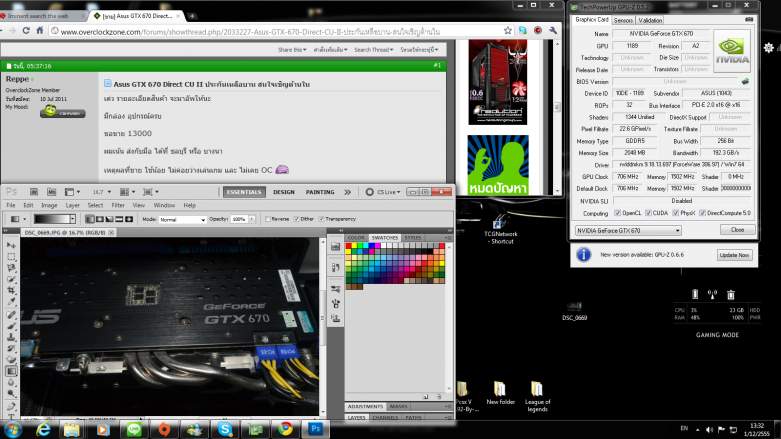Open League of legends desktop folder
781x439 pixels.
pos(537,397)
